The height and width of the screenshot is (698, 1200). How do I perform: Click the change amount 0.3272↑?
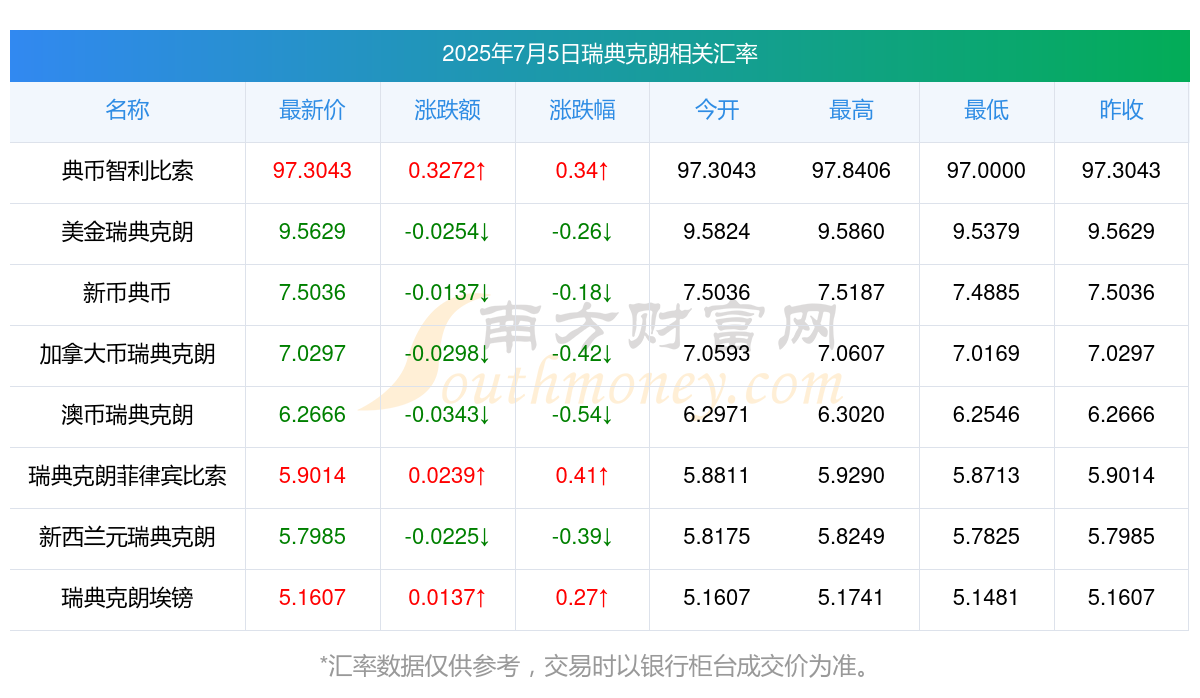pyautogui.click(x=447, y=171)
